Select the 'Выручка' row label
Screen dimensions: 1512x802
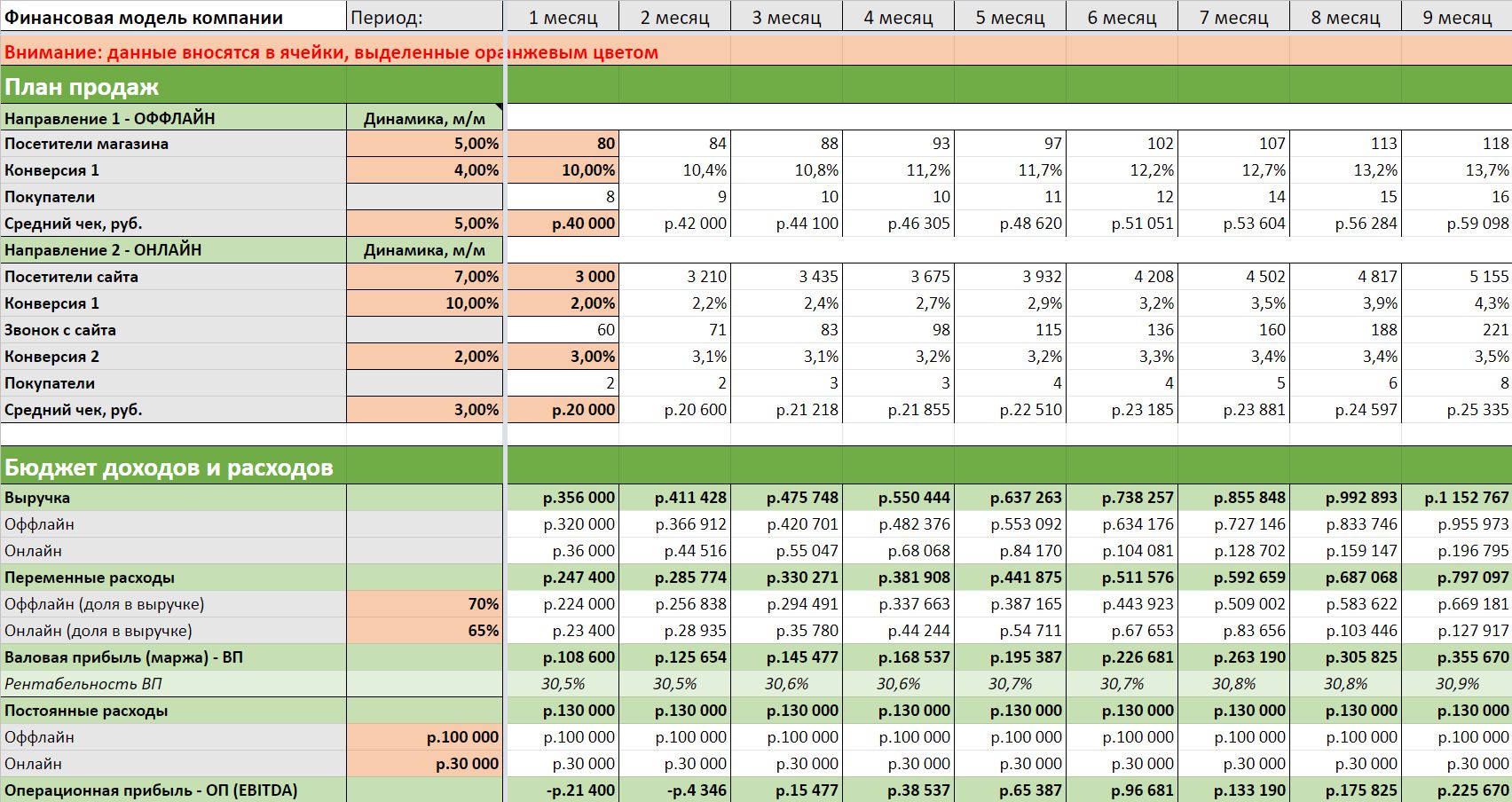click(173, 498)
